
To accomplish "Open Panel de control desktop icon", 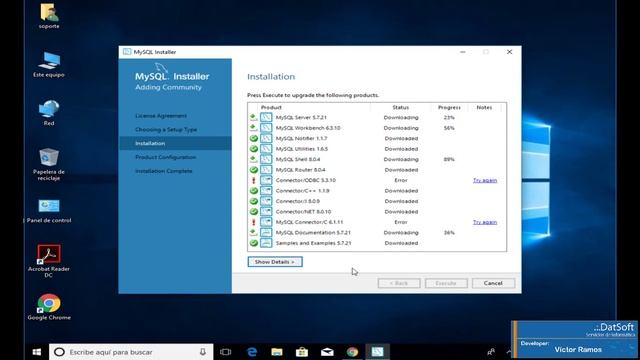I will tap(49, 211).
